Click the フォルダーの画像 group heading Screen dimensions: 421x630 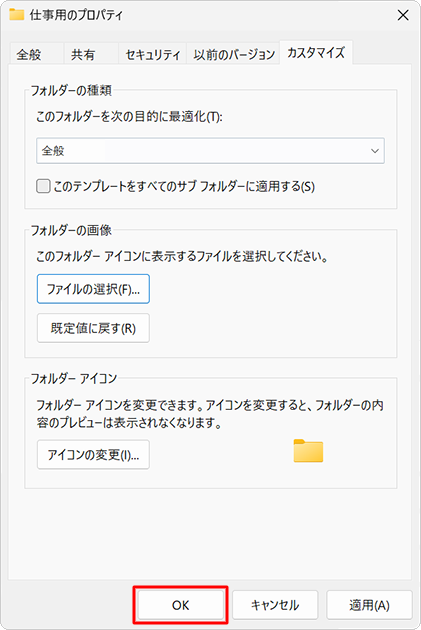[71, 231]
